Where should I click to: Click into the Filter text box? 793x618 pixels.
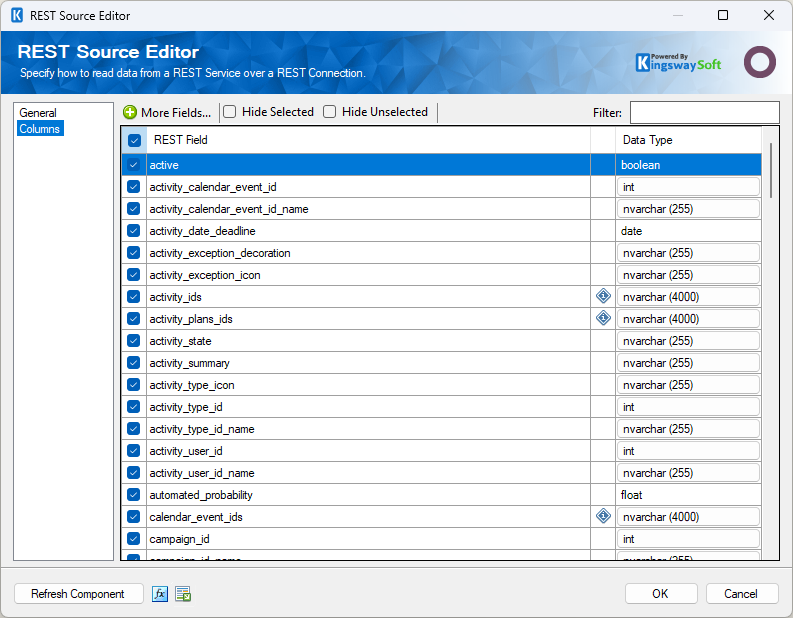coord(704,112)
